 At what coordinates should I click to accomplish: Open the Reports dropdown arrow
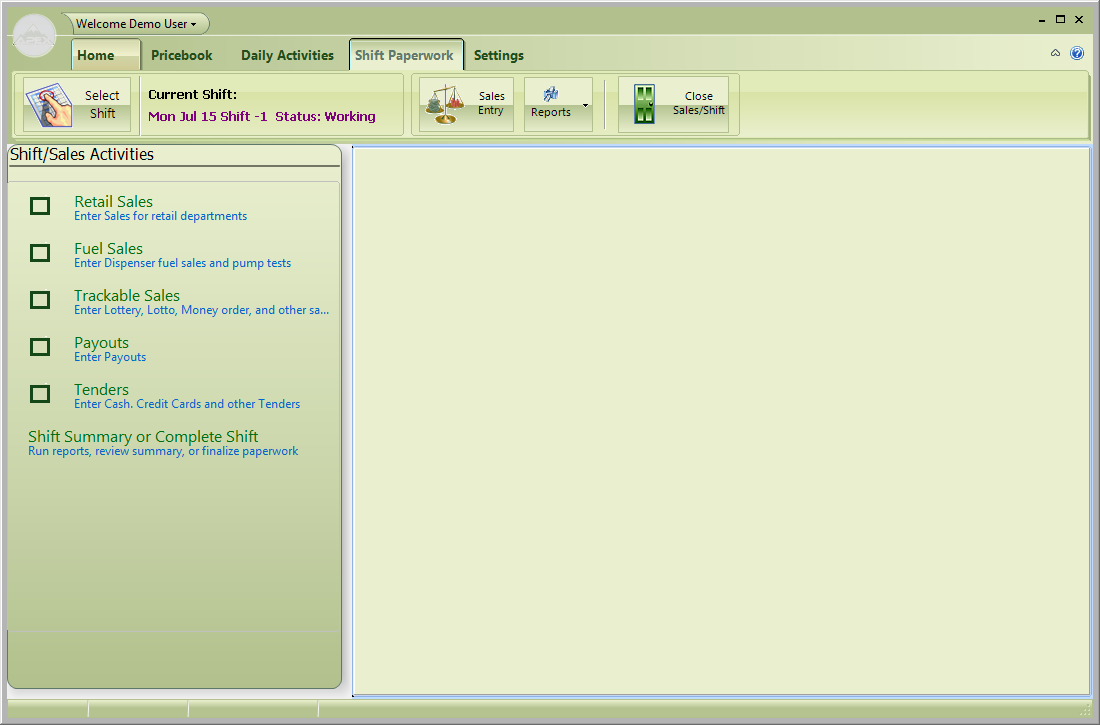coord(585,105)
